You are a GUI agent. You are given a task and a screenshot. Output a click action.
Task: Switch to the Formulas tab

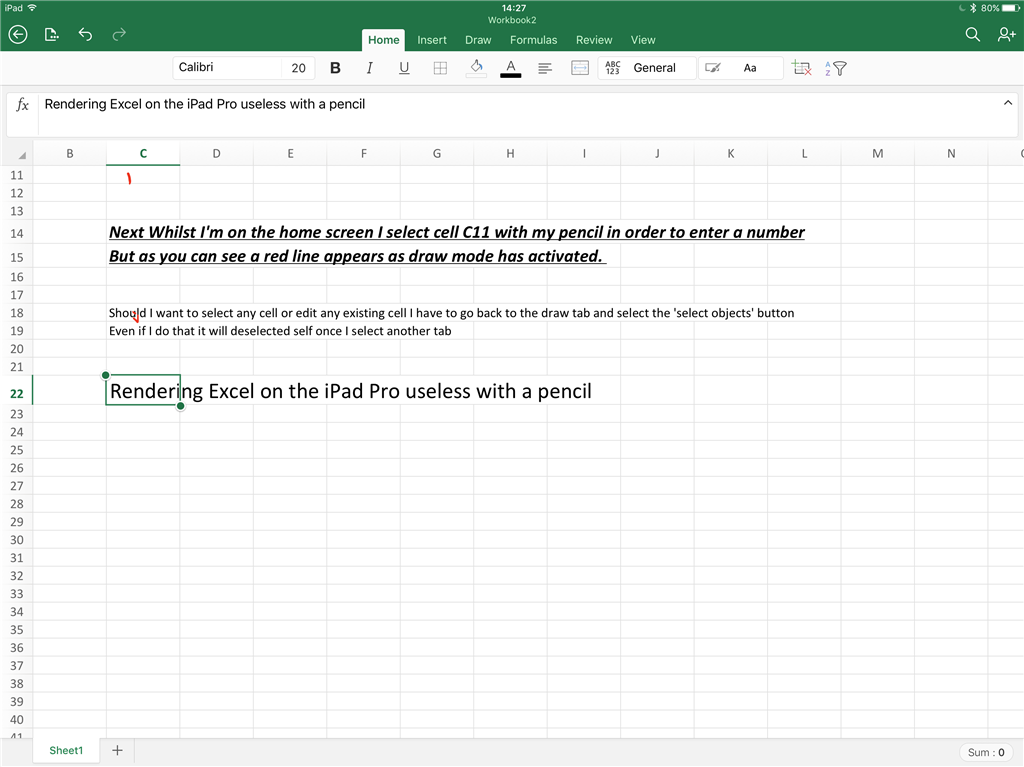[534, 40]
